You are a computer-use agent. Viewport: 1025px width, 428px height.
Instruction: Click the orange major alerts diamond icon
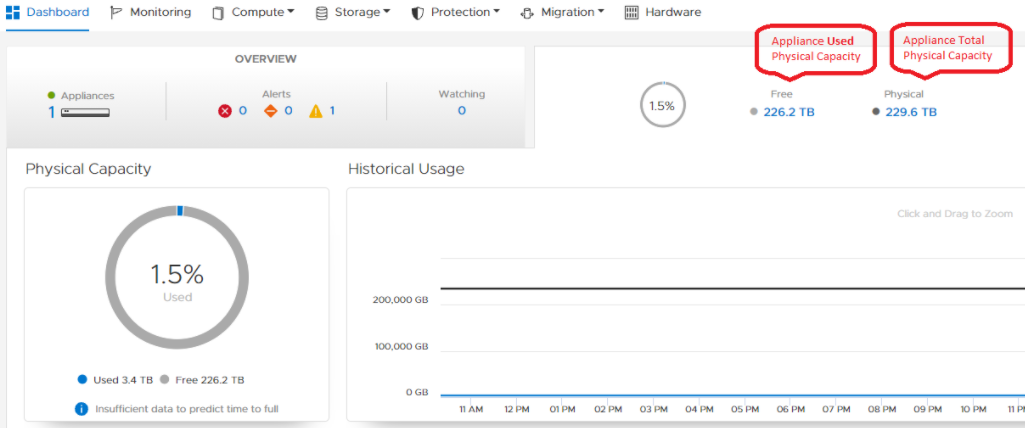[x=270, y=111]
